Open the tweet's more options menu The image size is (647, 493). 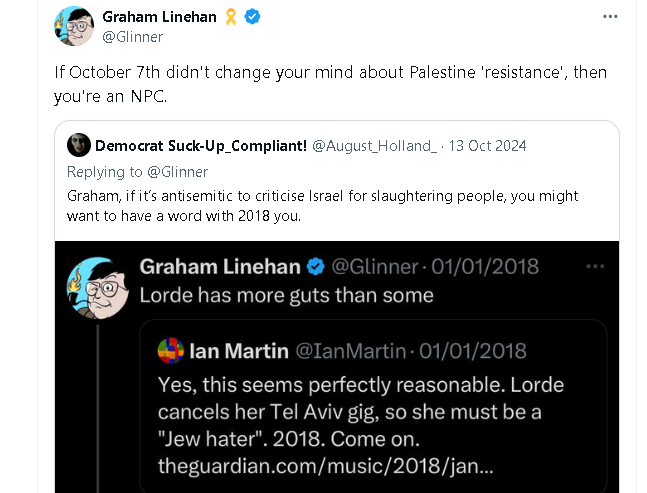(x=610, y=17)
